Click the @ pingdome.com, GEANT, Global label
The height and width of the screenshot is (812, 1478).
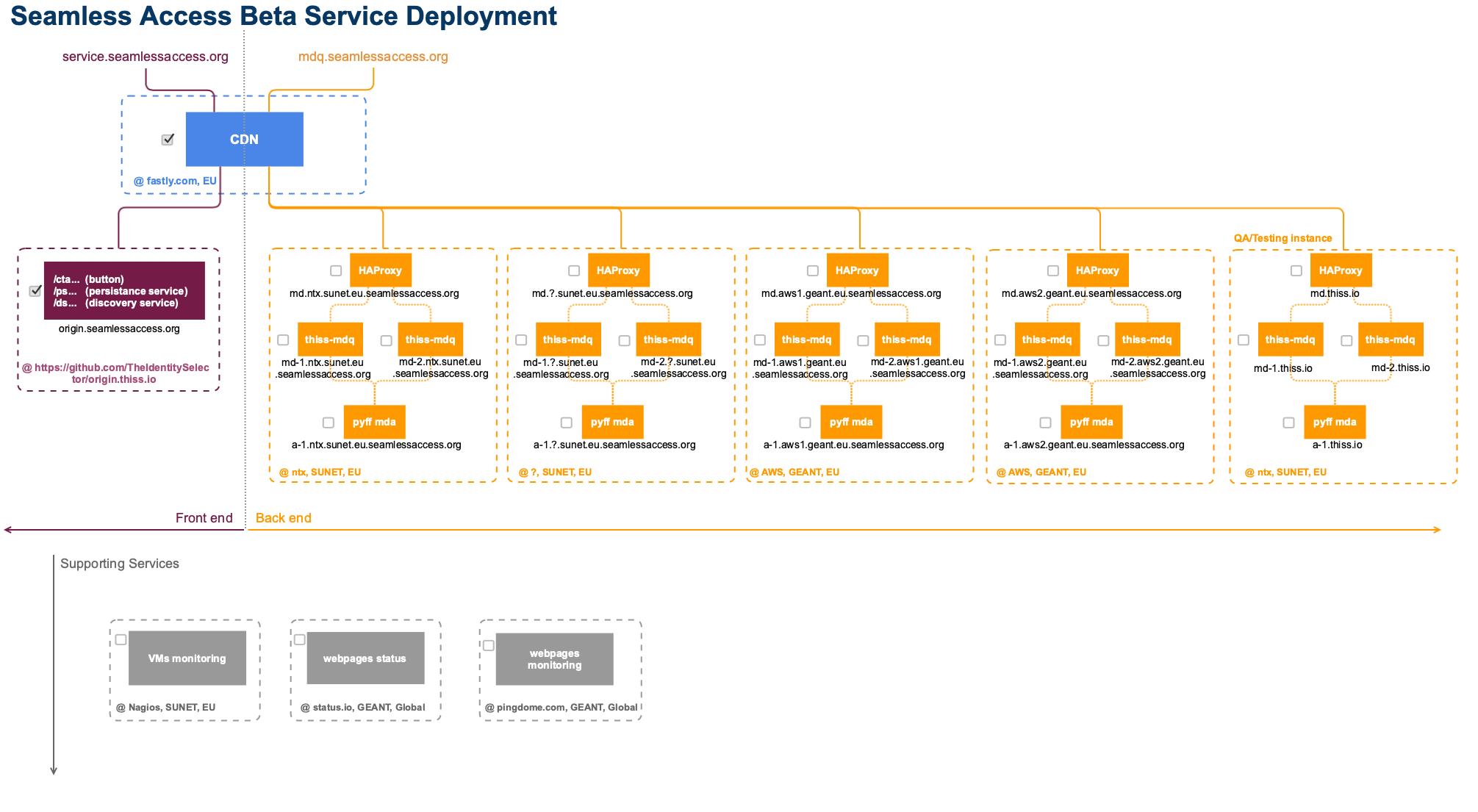pyautogui.click(x=562, y=708)
